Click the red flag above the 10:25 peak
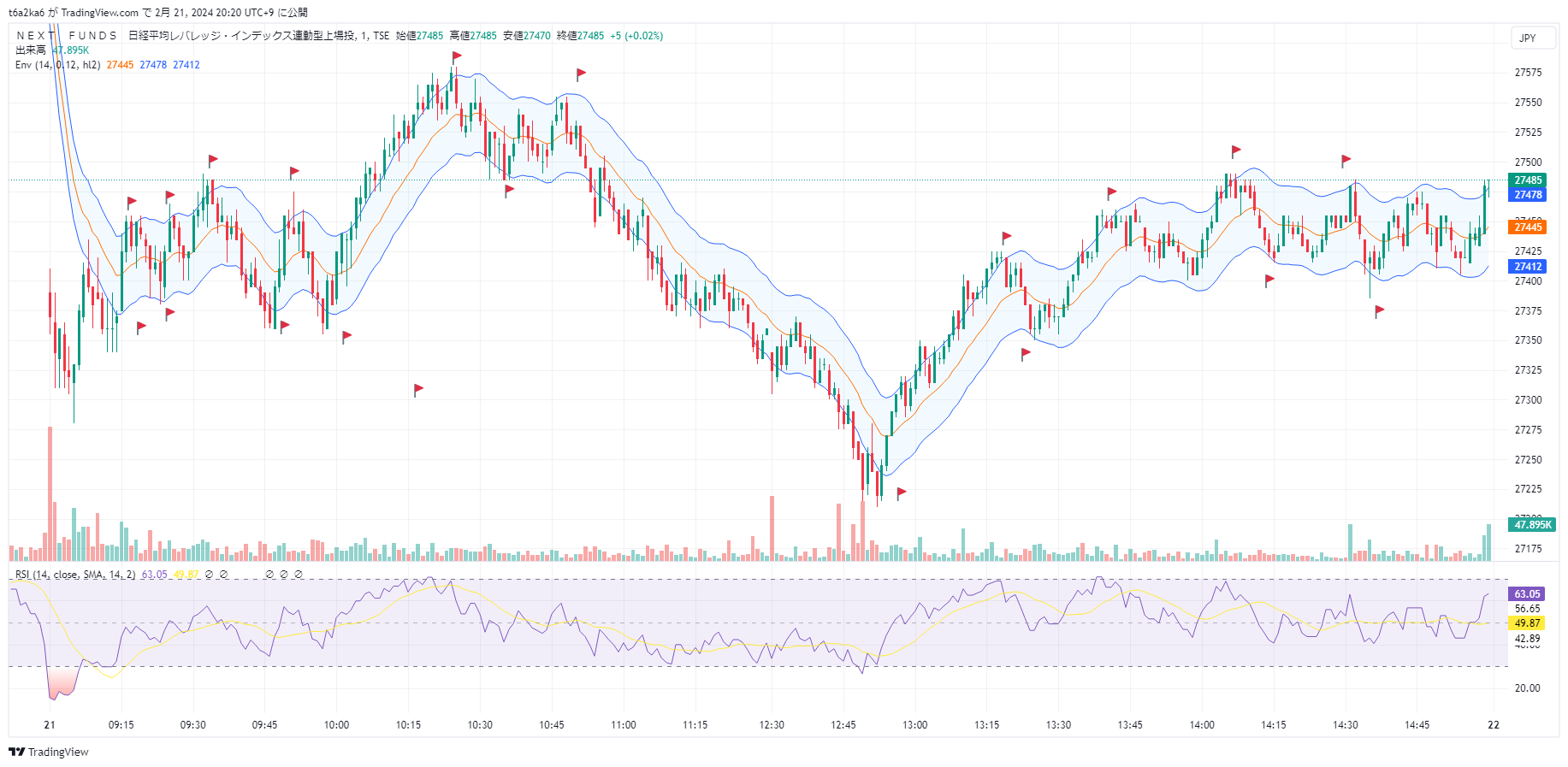Viewport: 1568px width, 767px height. (x=457, y=56)
